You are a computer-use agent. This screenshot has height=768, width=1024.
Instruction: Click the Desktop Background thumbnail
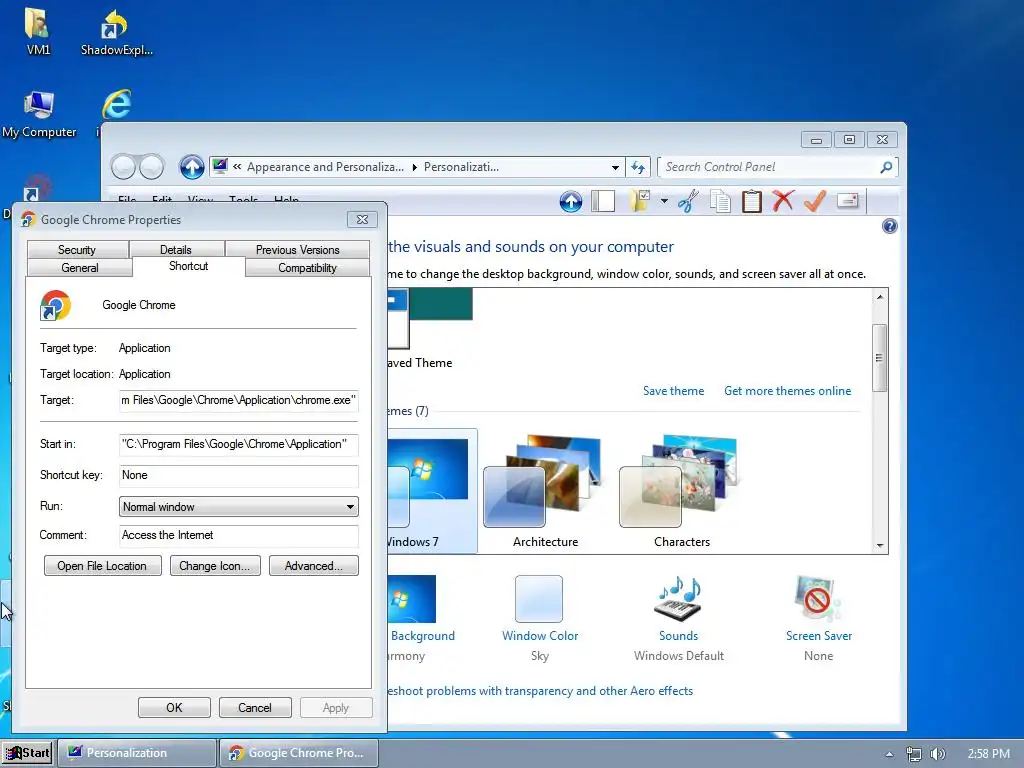[x=412, y=599]
